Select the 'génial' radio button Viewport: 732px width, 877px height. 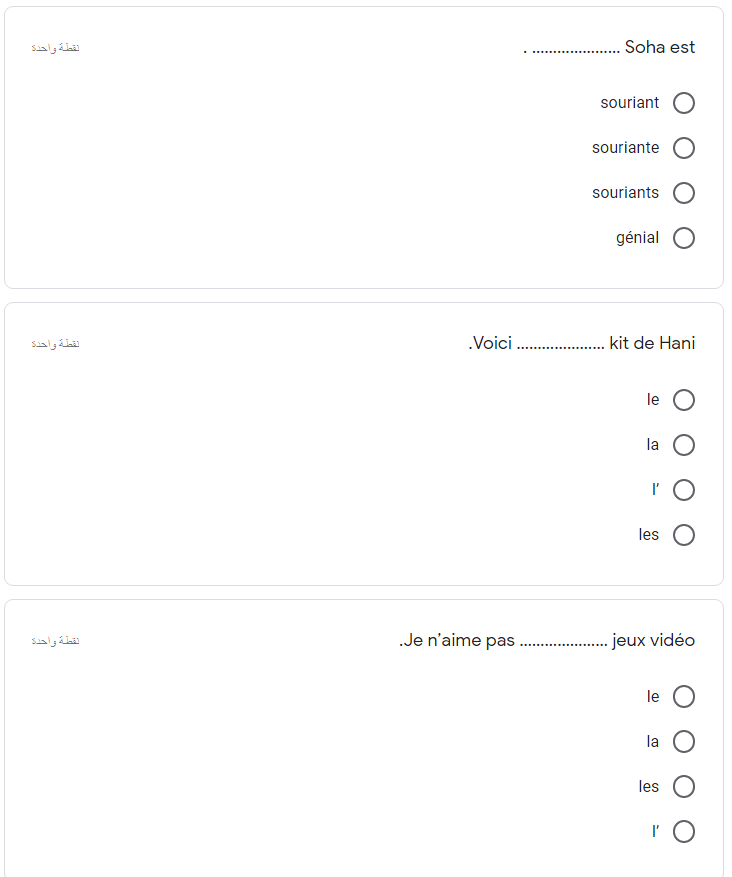coord(683,238)
